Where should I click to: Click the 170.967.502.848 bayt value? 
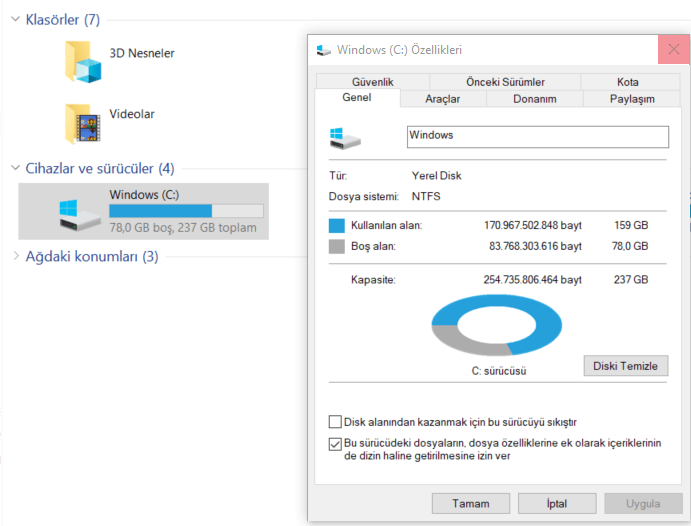point(532,225)
